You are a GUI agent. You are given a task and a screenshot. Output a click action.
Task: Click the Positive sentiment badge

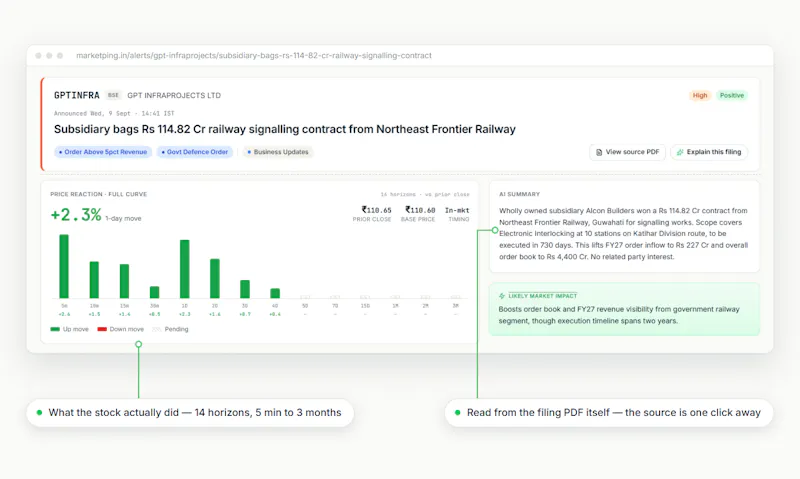[x=732, y=95]
